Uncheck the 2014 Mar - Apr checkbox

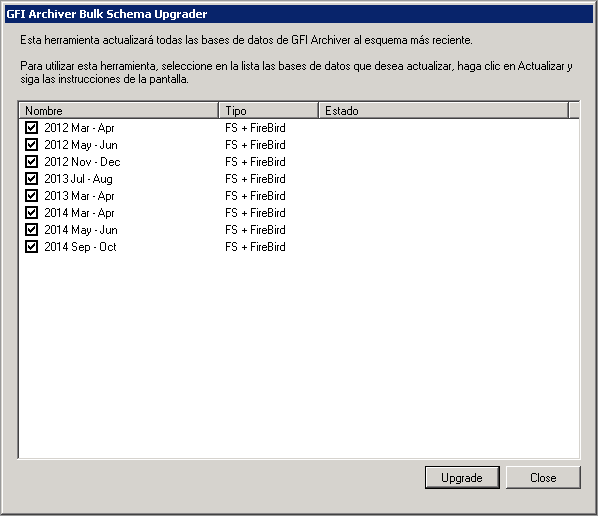[x=31, y=212]
